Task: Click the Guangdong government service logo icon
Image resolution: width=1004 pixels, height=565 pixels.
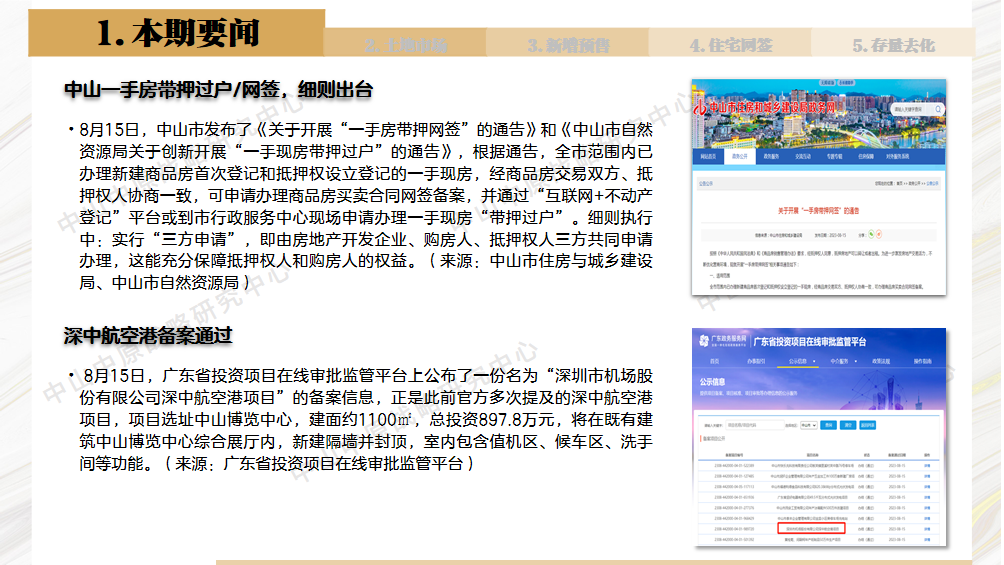Action: 703,340
